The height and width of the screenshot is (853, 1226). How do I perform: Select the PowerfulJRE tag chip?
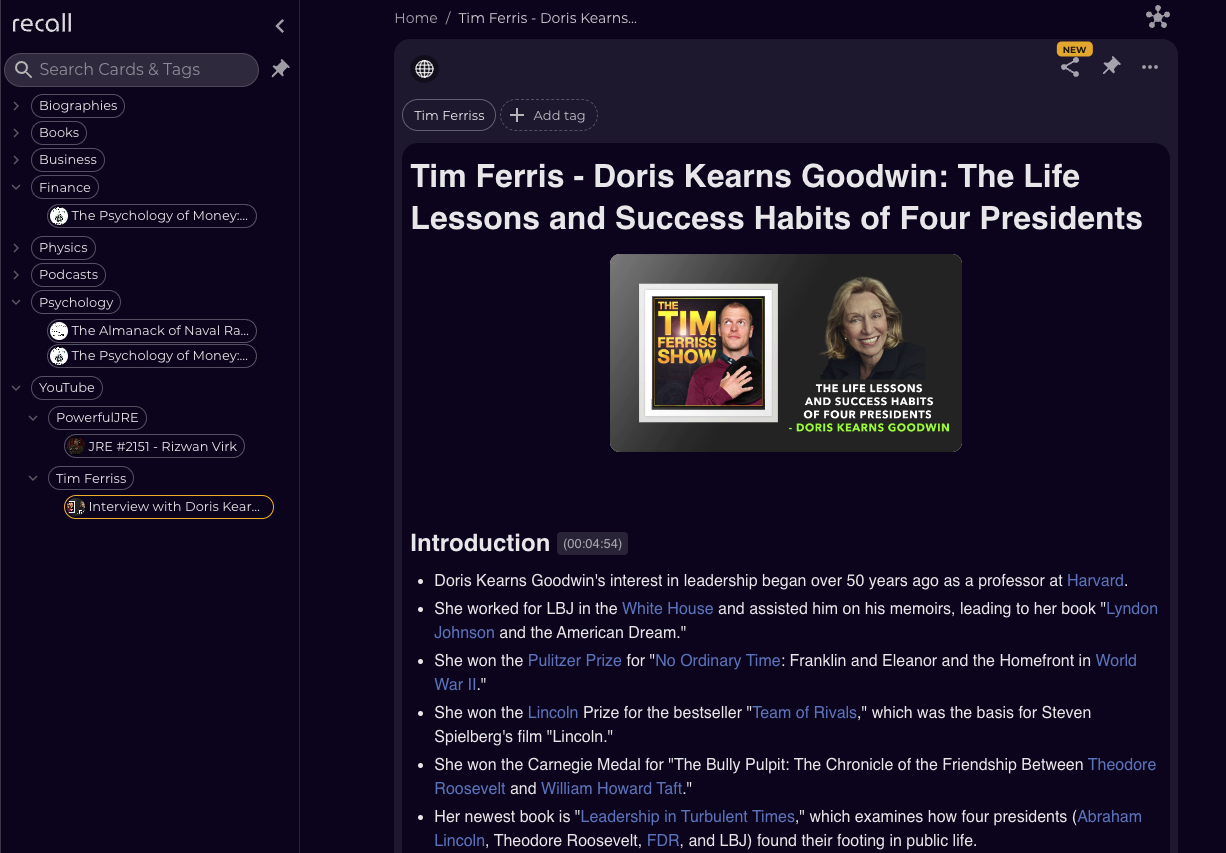point(97,417)
